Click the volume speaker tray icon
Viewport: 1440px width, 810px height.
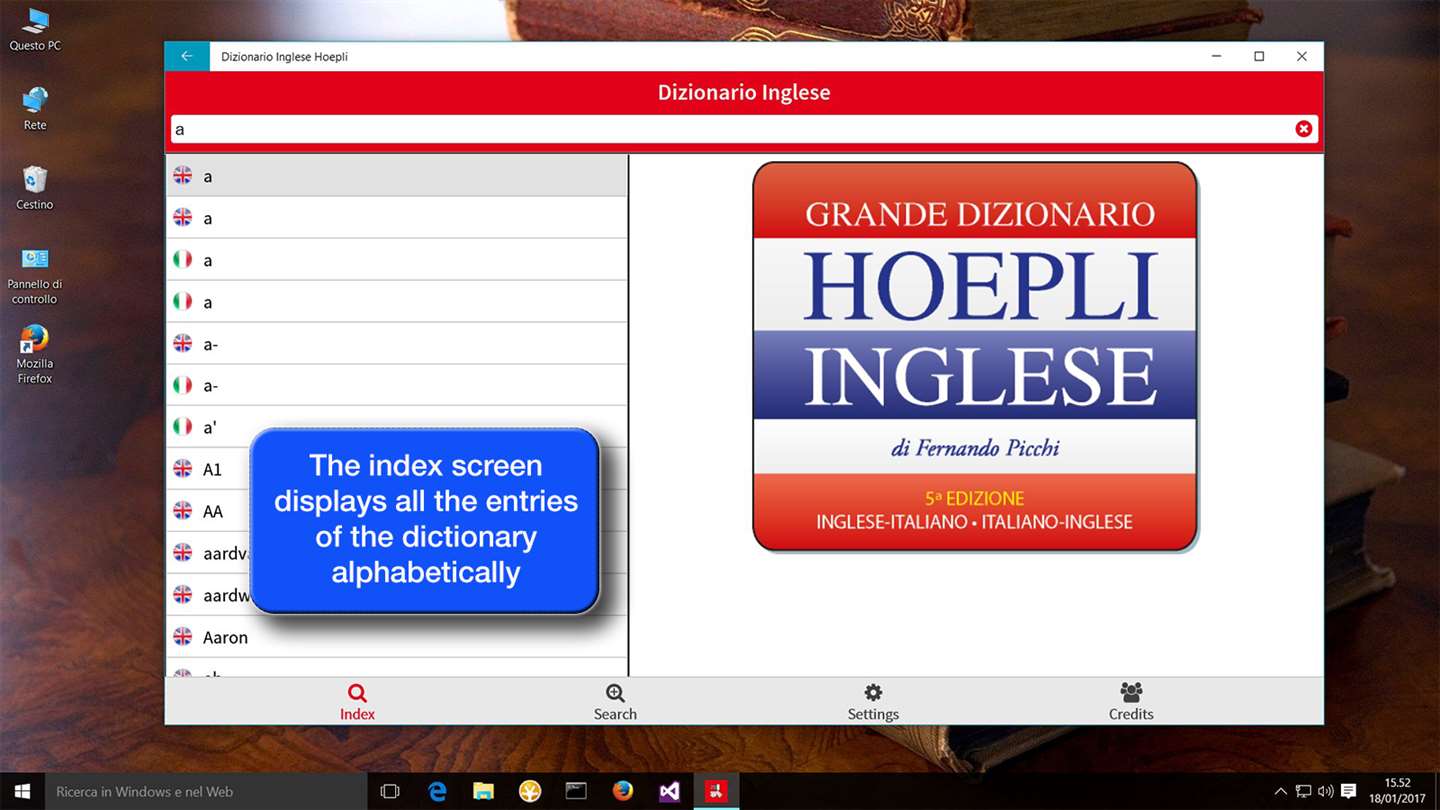click(x=1325, y=791)
